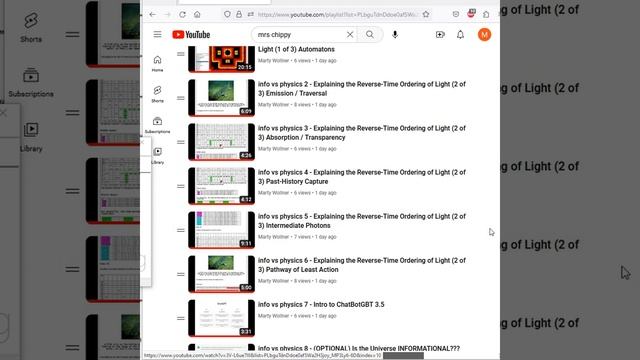Open the account avatar M
Viewport: 640px width, 360px height.
click(484, 35)
